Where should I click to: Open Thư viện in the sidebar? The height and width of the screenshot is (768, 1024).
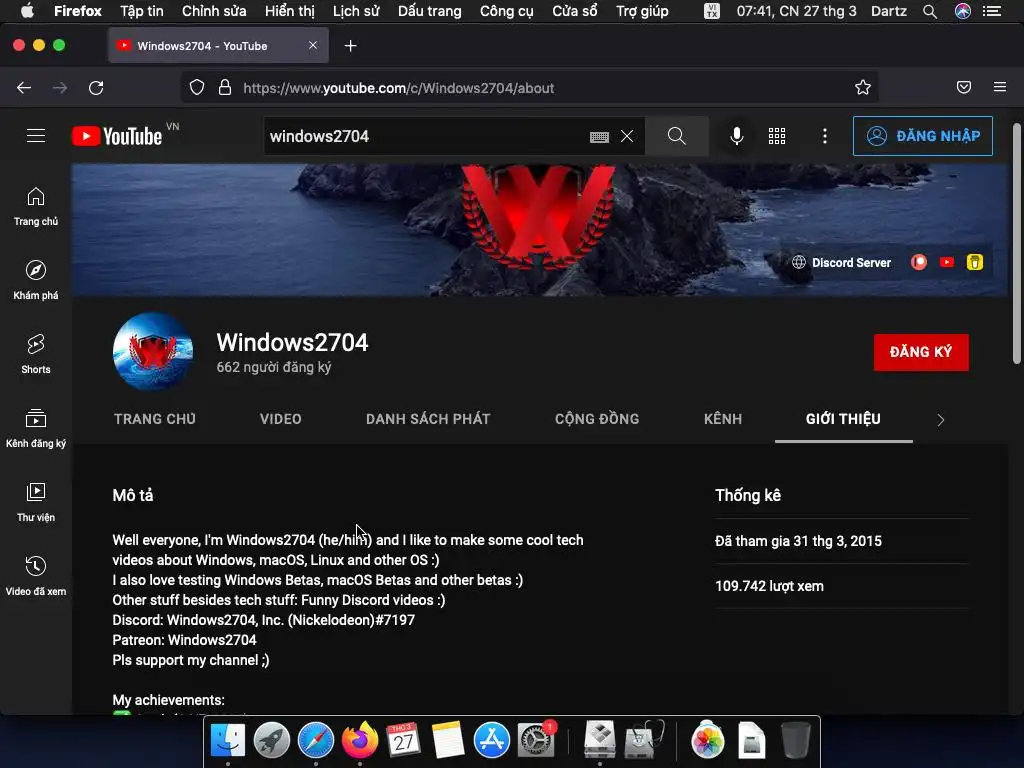pos(36,502)
